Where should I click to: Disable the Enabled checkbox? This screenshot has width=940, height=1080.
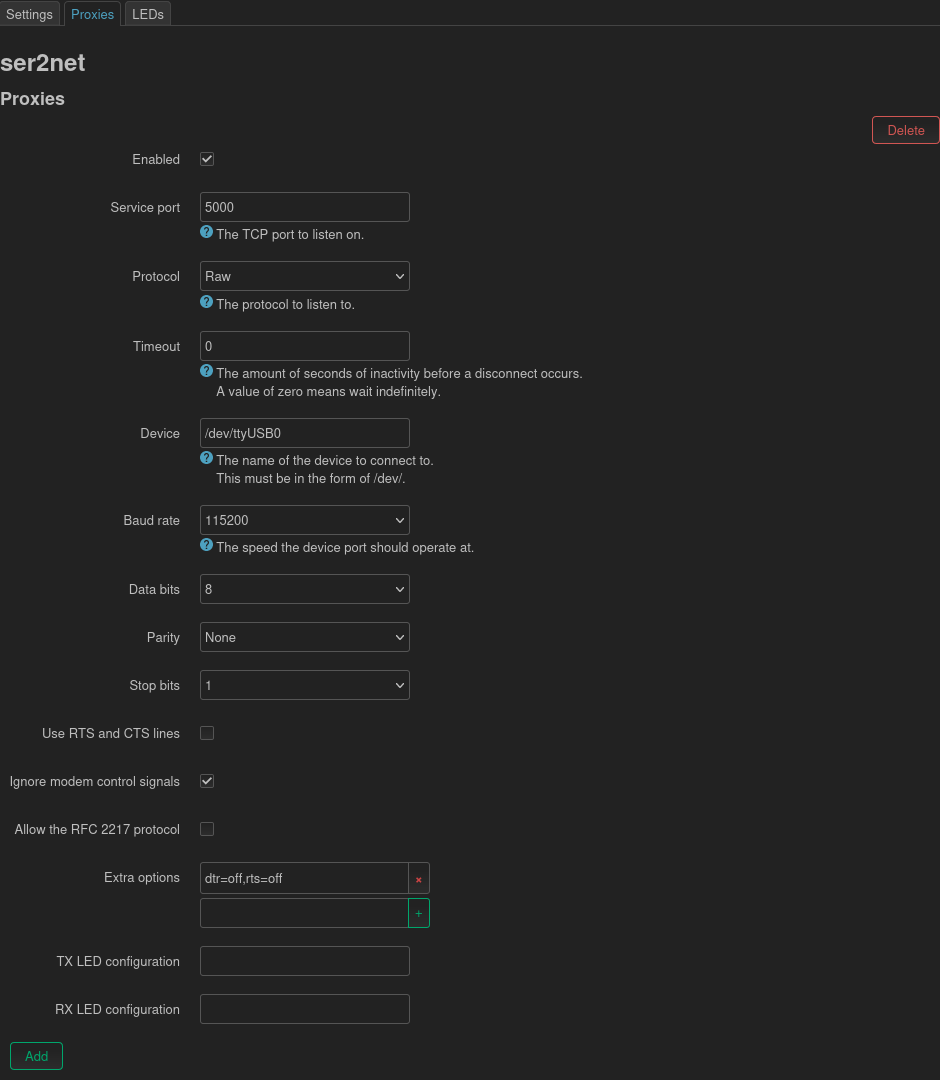pyautogui.click(x=206, y=159)
